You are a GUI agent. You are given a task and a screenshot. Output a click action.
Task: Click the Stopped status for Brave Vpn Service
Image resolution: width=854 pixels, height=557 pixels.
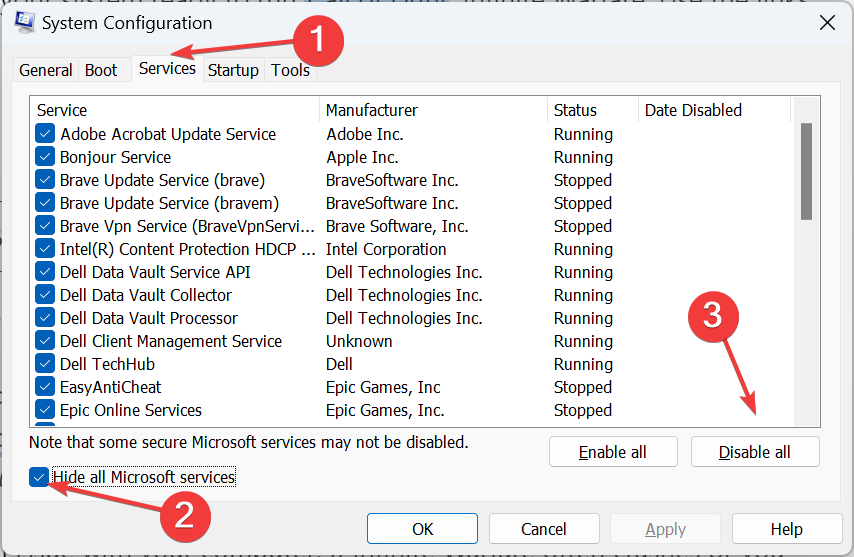pyautogui.click(x=583, y=226)
